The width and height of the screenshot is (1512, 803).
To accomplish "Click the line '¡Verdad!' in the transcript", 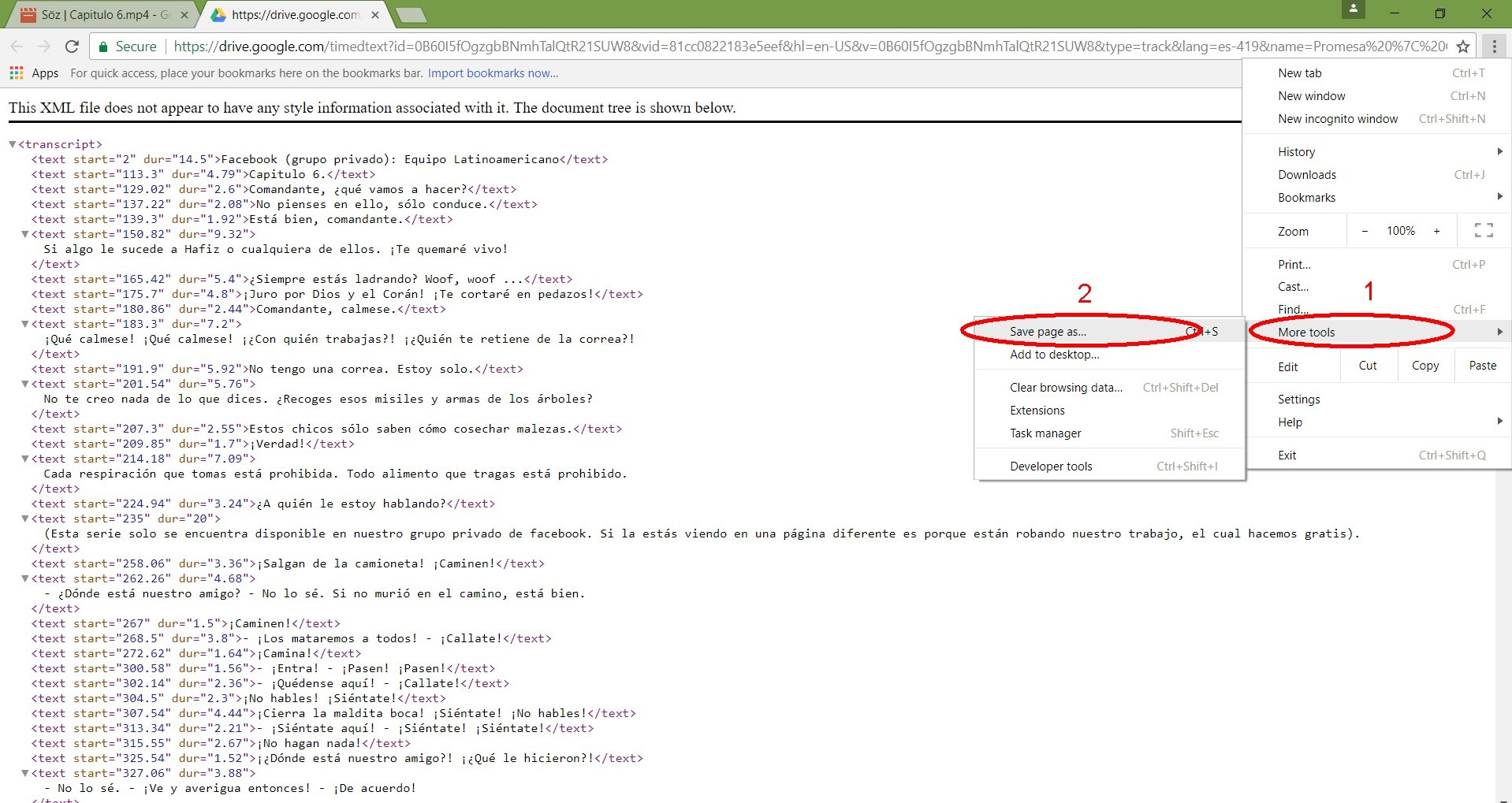I will pyautogui.click(x=277, y=444).
